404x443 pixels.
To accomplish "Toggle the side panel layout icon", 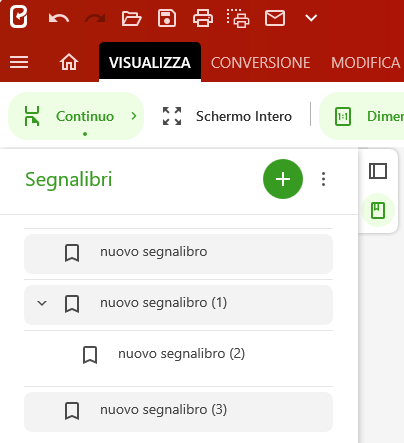I will (x=378, y=171).
